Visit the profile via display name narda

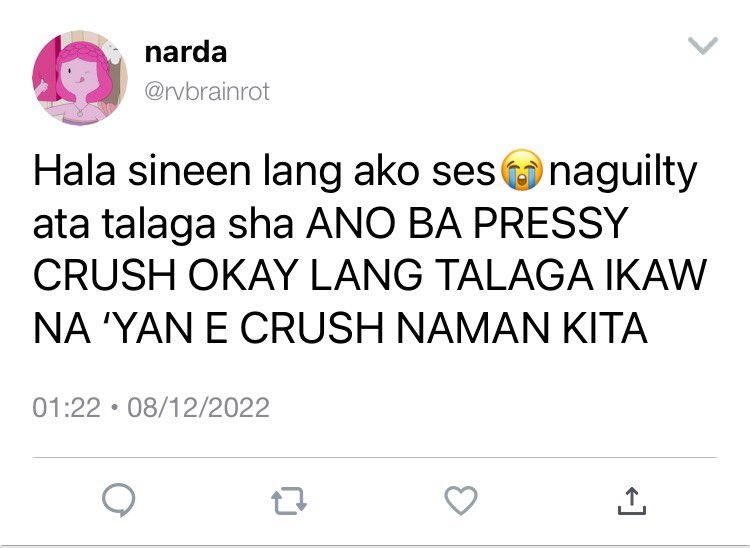coord(186,53)
